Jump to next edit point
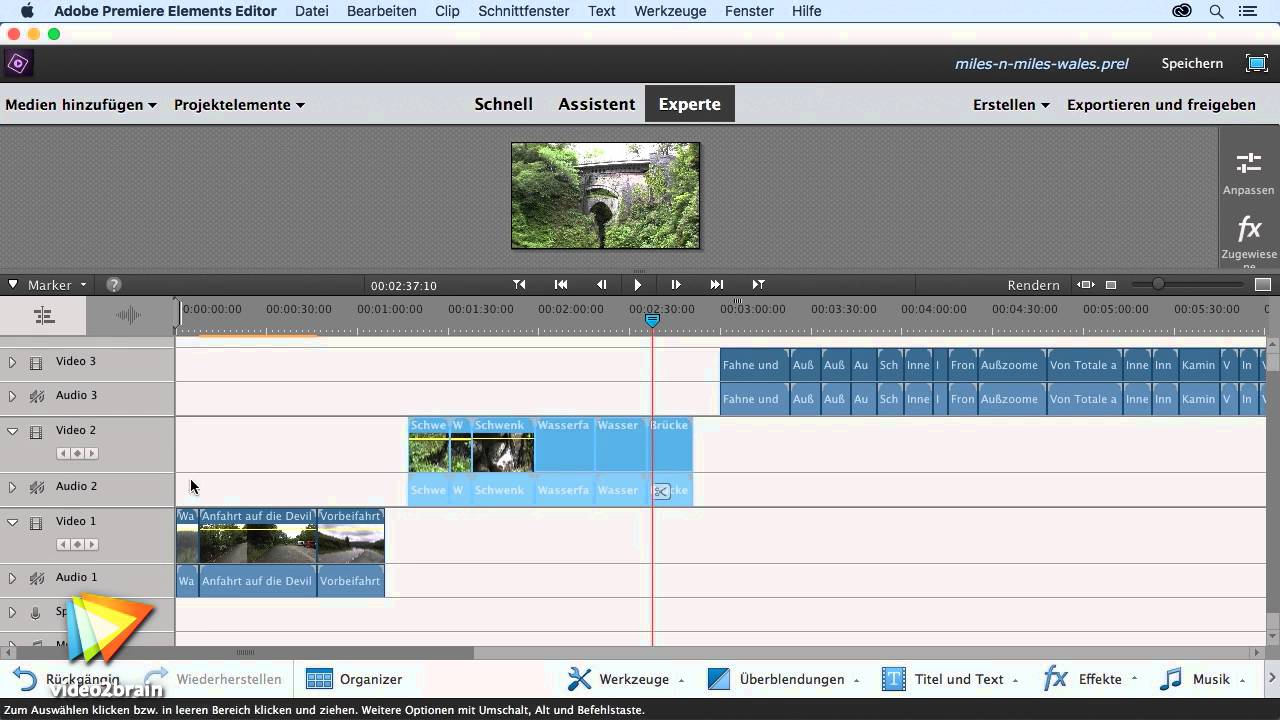 758,285
